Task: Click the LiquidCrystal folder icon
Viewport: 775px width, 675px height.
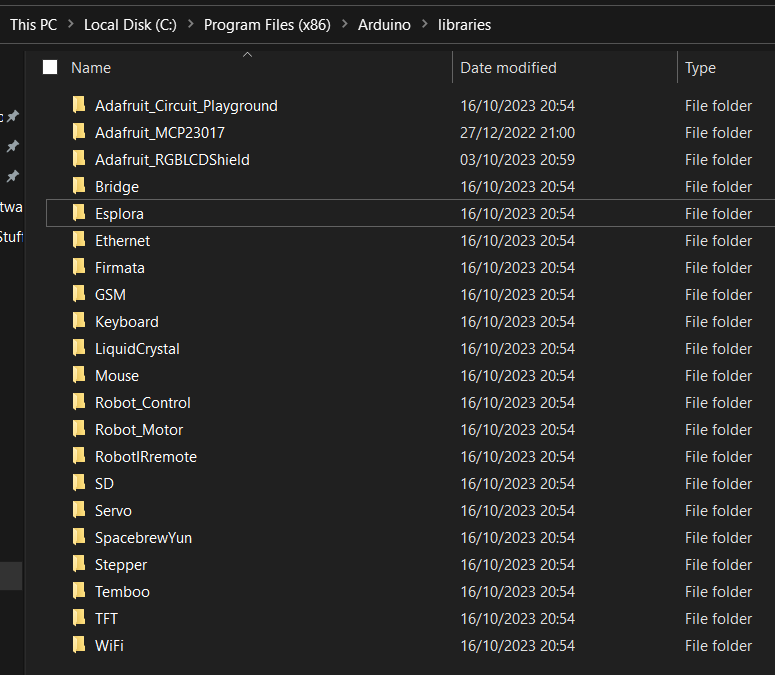Action: point(79,348)
